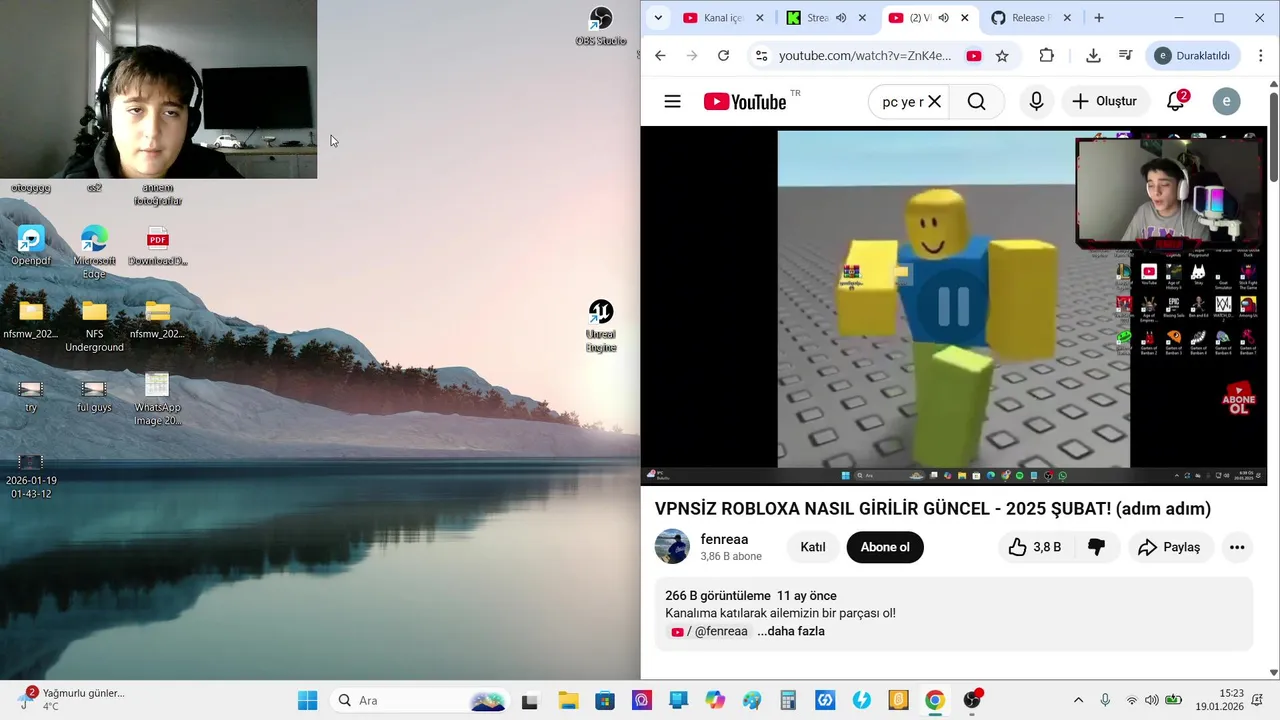1280x720 pixels.
Task: Select the NFS Underground folder
Action: click(x=94, y=326)
